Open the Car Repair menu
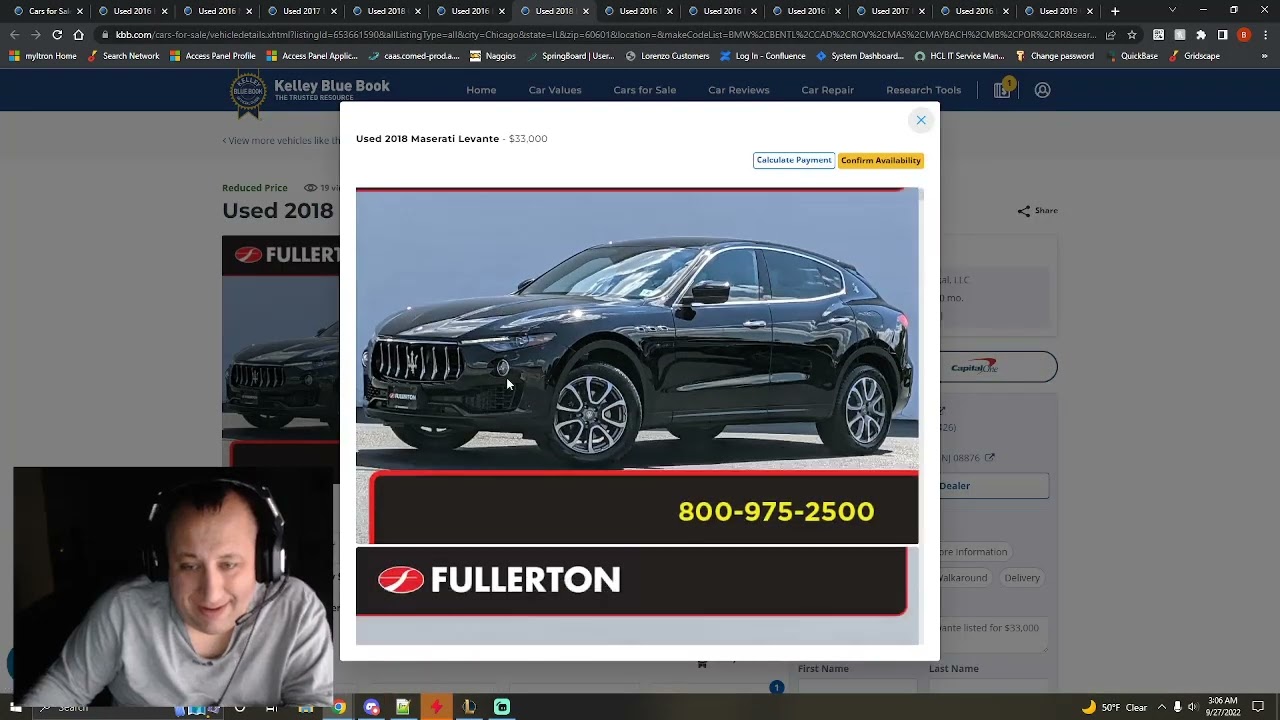 [828, 90]
